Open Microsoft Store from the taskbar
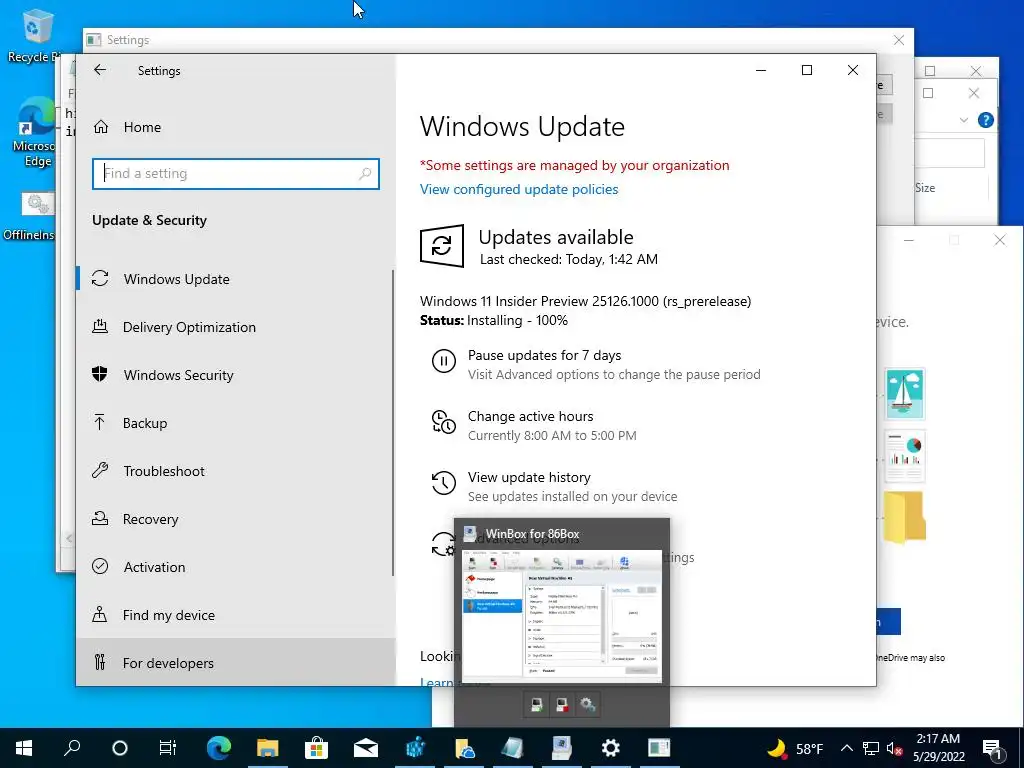Image resolution: width=1024 pixels, height=768 pixels. point(316,748)
